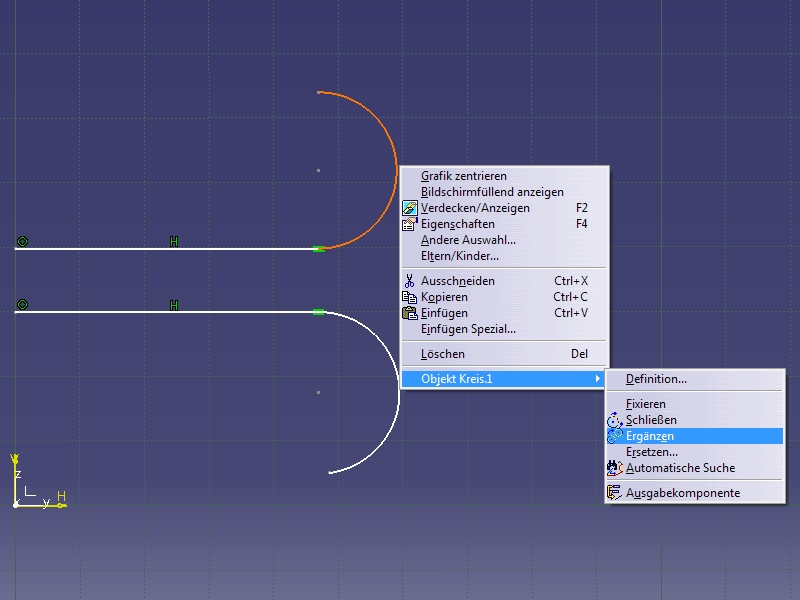The width and height of the screenshot is (800, 600).
Task: Click coincidence constraint symbol at lower line start
Action: click(22, 305)
